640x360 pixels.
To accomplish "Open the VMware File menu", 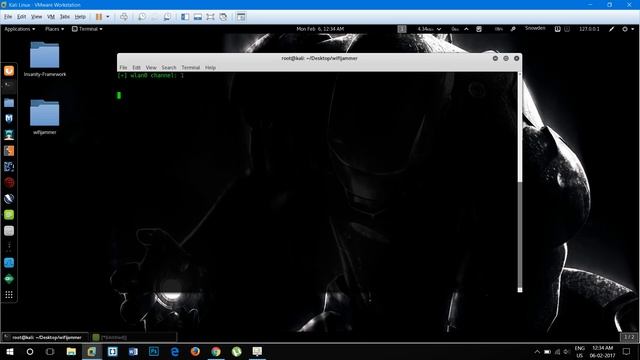I will [8, 17].
